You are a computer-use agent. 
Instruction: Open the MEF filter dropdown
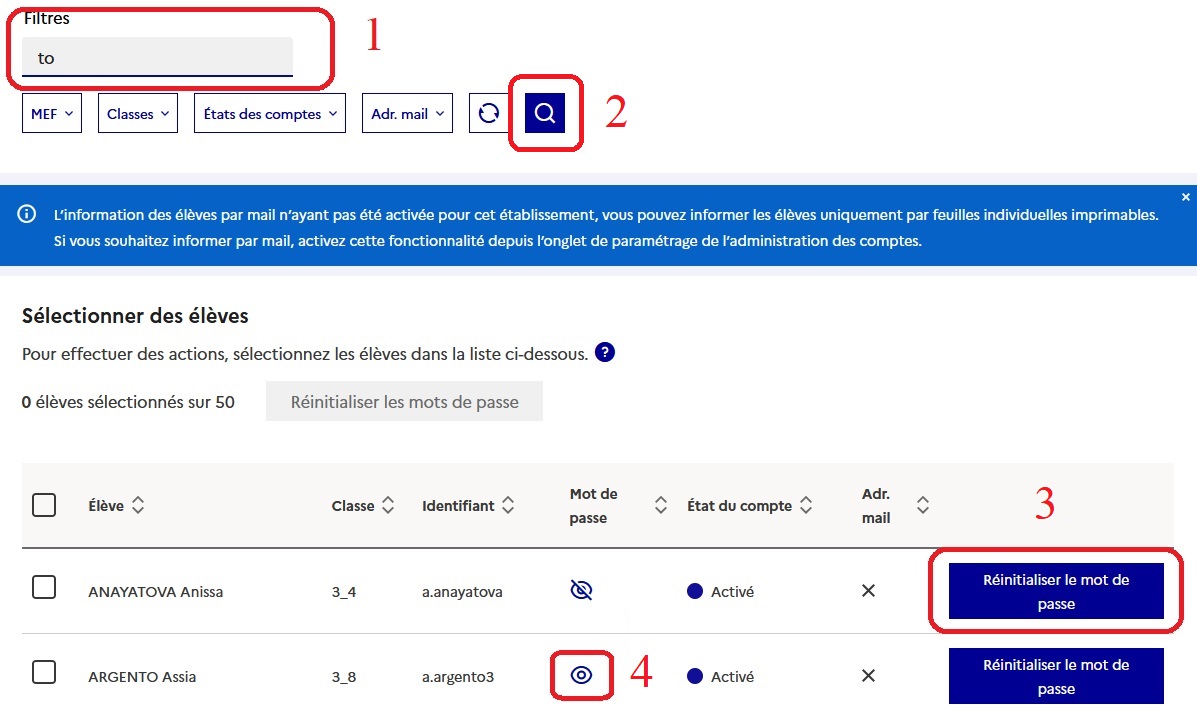tap(52, 113)
